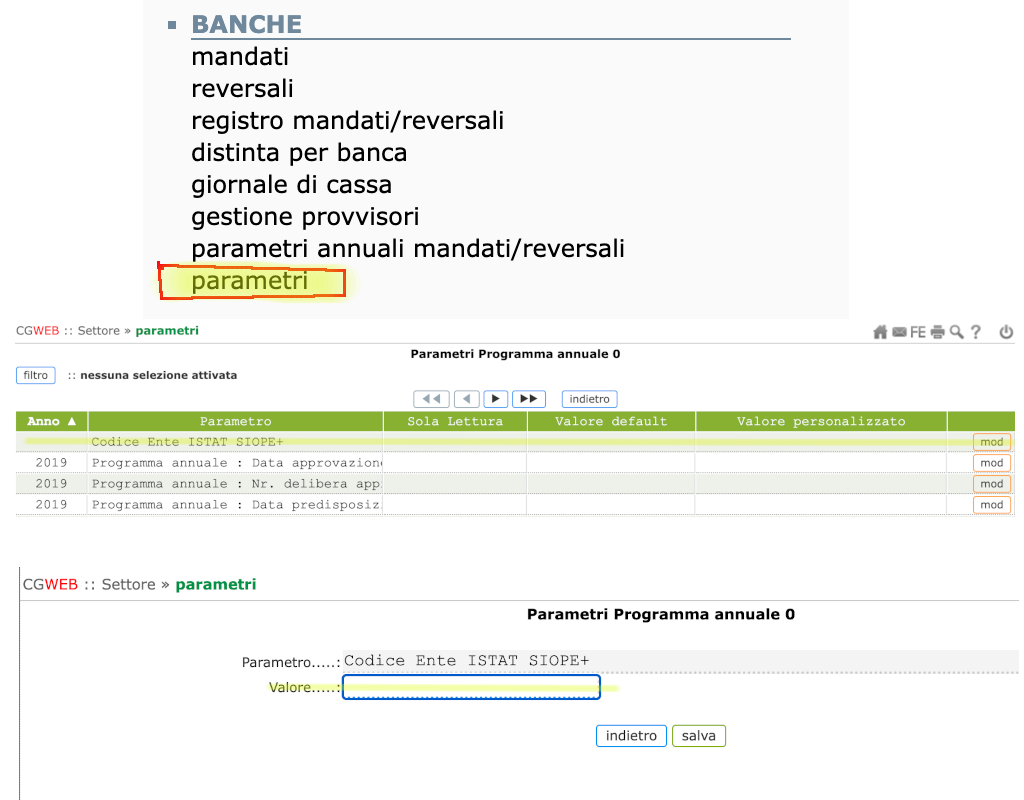Go to the first page of results

click(x=431, y=399)
